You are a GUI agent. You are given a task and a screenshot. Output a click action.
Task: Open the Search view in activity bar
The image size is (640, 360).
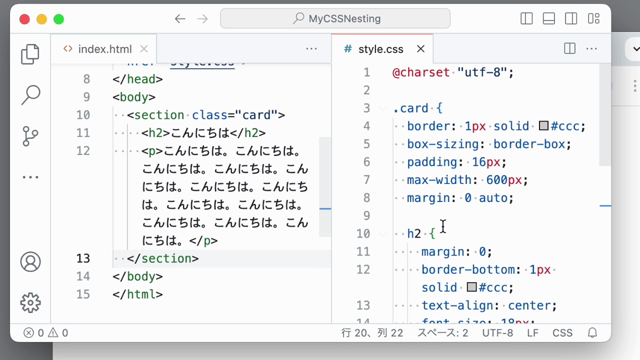click(30, 95)
